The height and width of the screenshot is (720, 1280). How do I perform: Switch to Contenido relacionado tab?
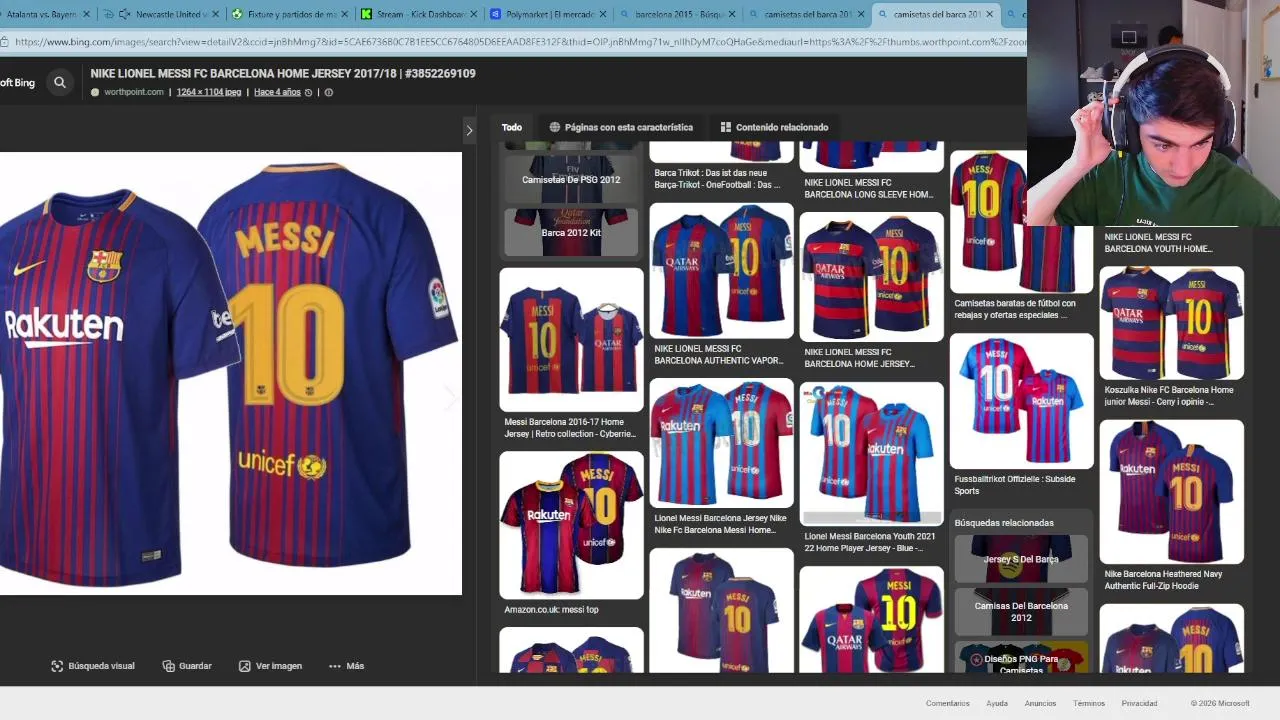774,127
